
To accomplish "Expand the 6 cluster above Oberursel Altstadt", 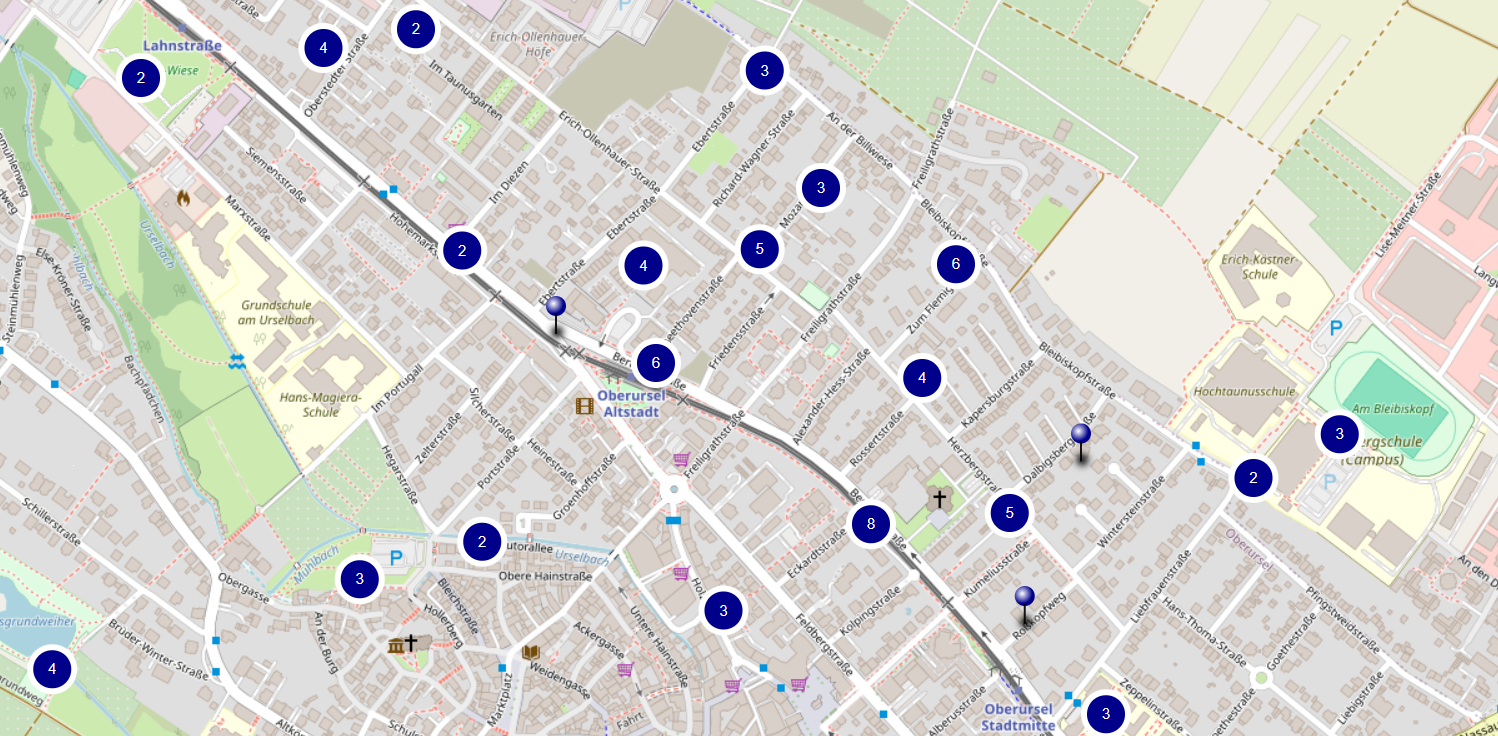I will (656, 363).
